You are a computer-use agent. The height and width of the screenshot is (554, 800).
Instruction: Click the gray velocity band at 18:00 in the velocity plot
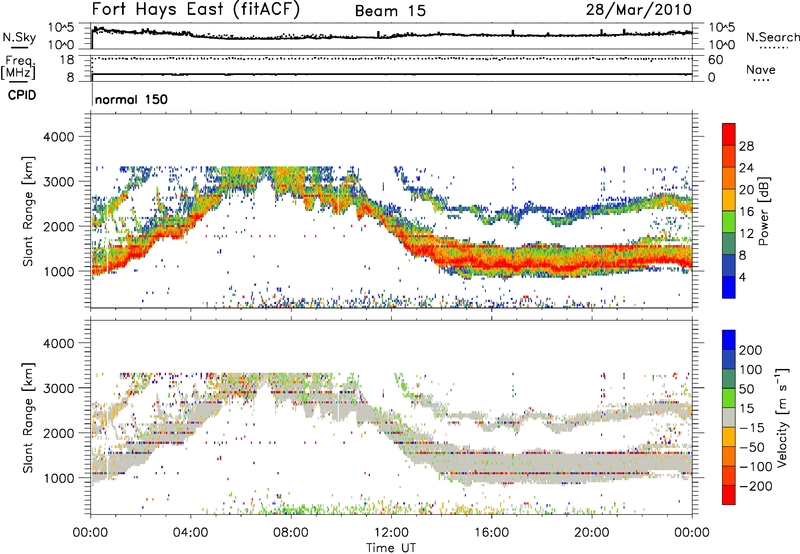[x=541, y=465]
